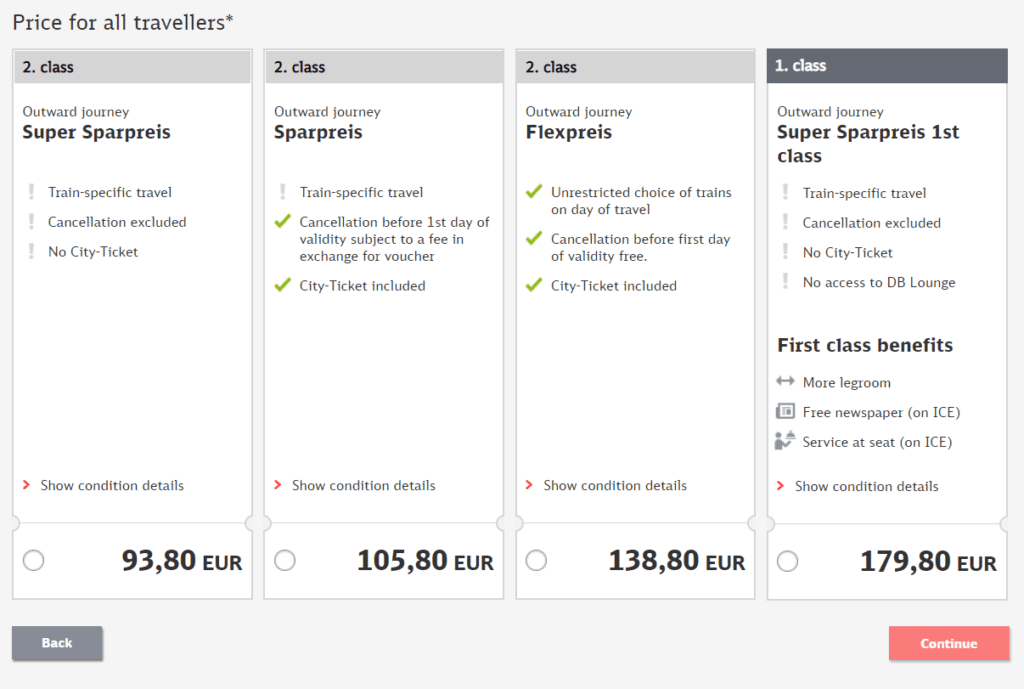Click the More legroom arrows icon

click(x=786, y=382)
